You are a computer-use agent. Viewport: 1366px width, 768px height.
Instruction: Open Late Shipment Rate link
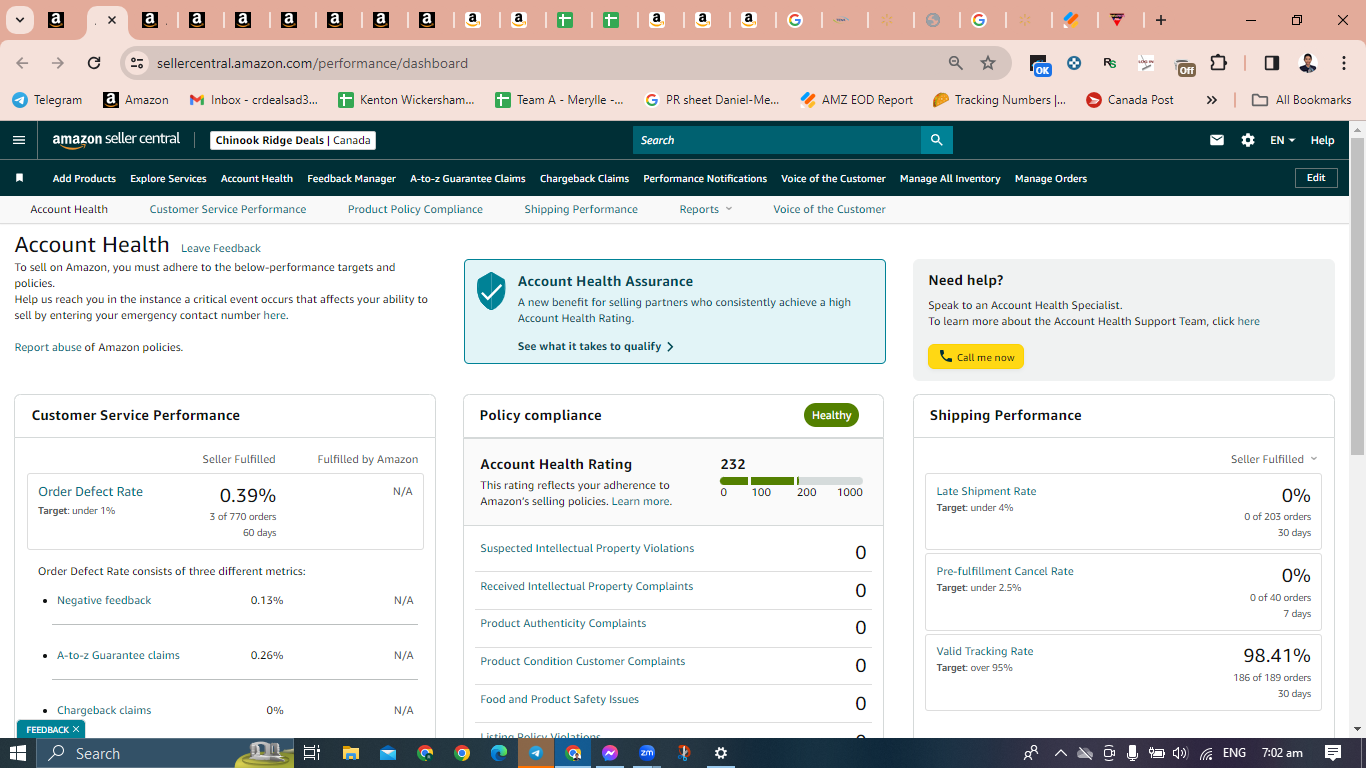click(986, 491)
